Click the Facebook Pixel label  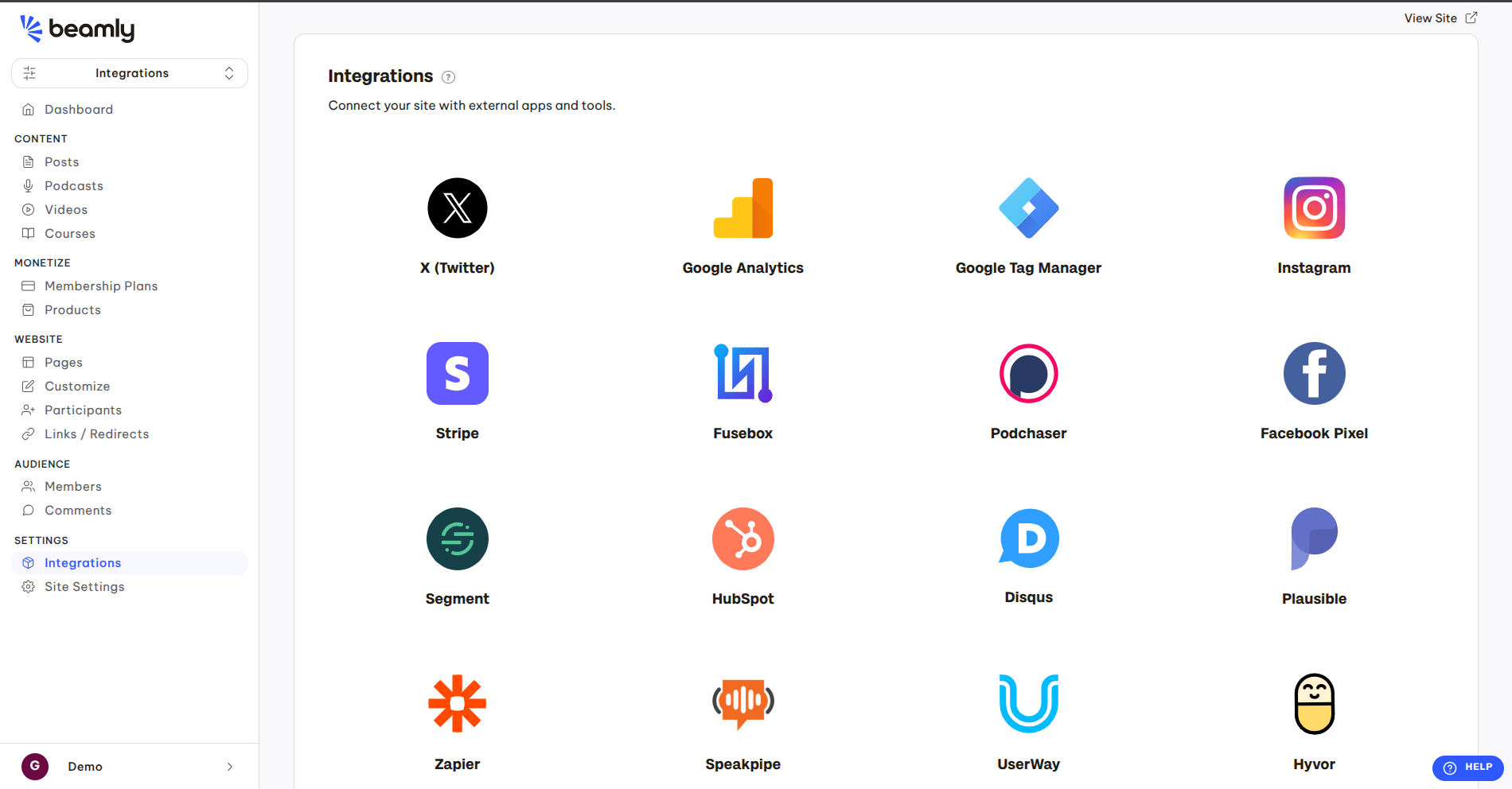coord(1315,433)
